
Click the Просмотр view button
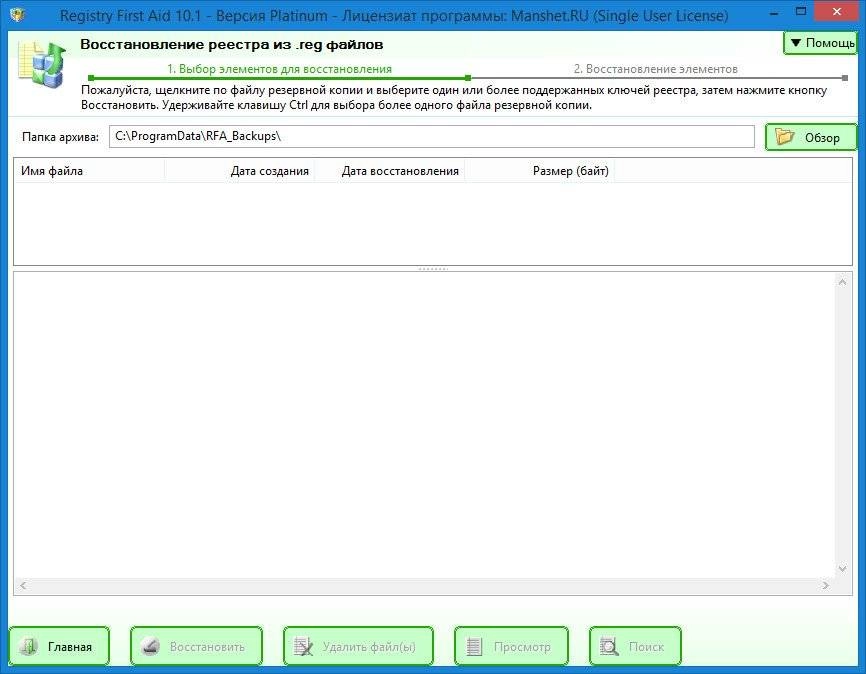point(511,646)
